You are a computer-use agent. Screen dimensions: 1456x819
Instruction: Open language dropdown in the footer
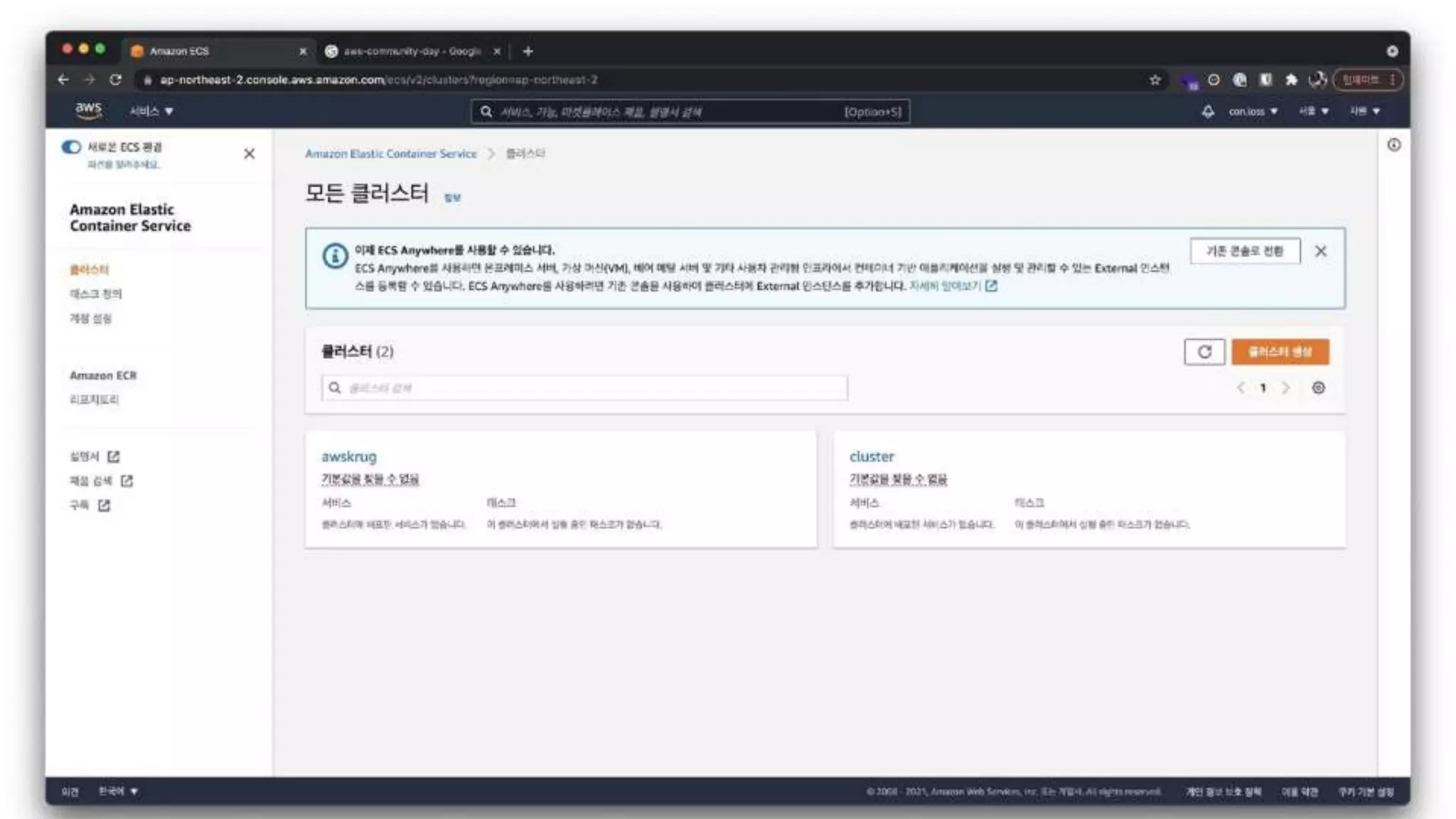pos(118,791)
